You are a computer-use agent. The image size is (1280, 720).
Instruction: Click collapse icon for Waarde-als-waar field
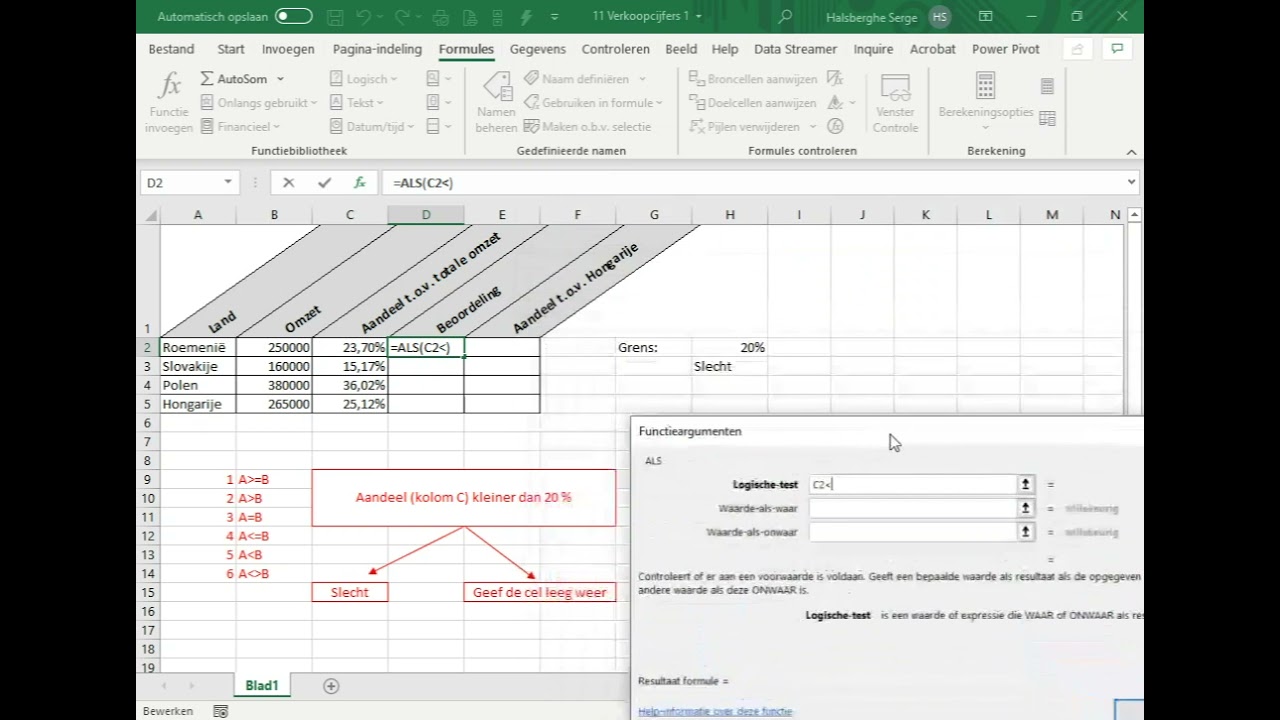click(1025, 508)
